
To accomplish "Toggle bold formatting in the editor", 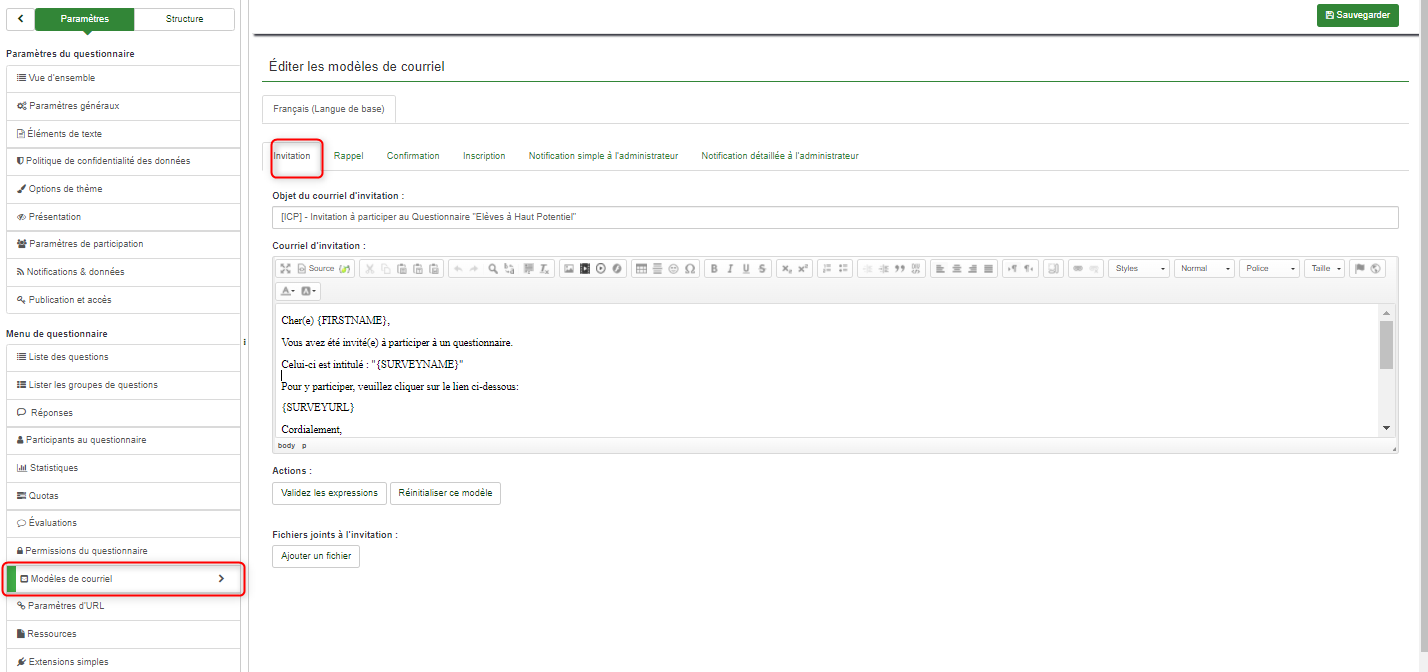I will [x=714, y=269].
